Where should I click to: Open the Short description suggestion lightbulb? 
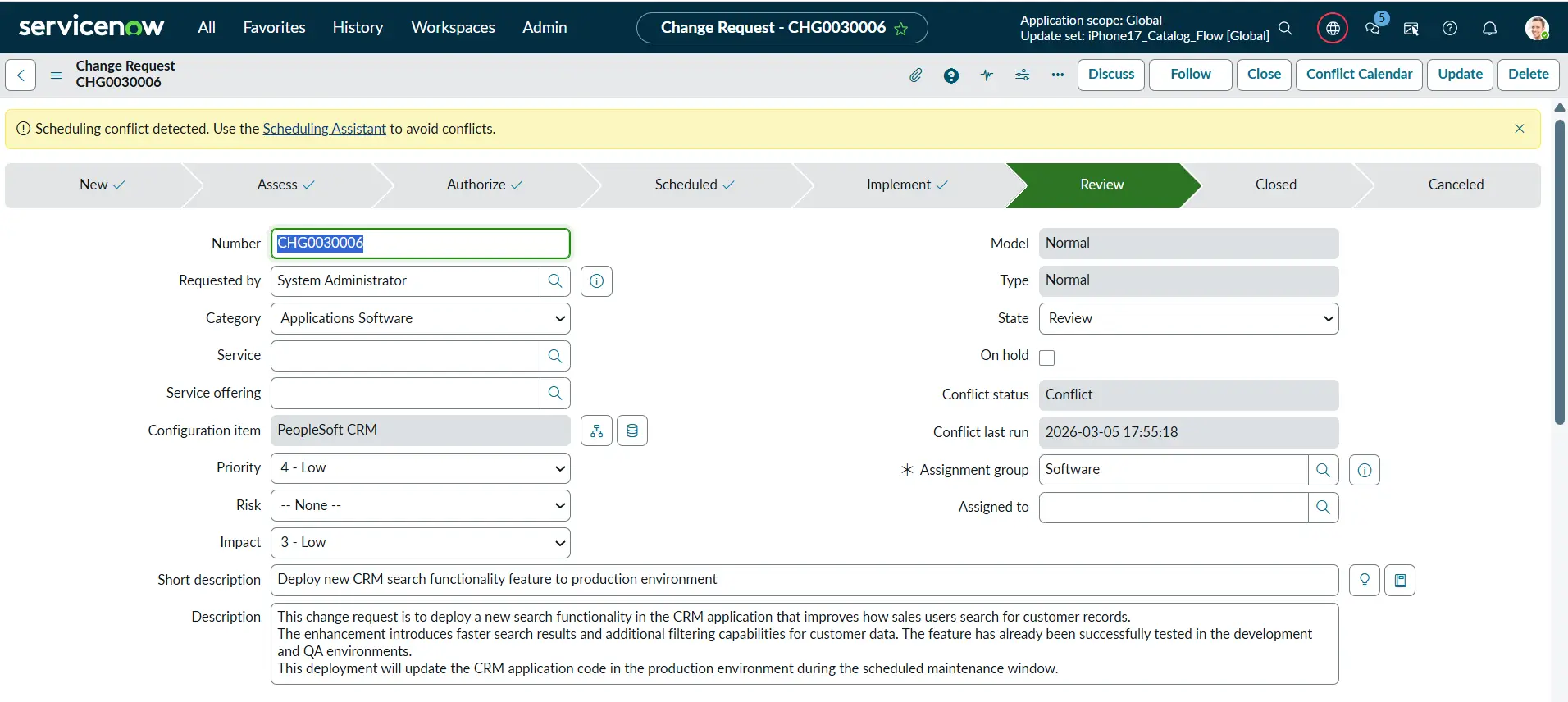[1364, 580]
